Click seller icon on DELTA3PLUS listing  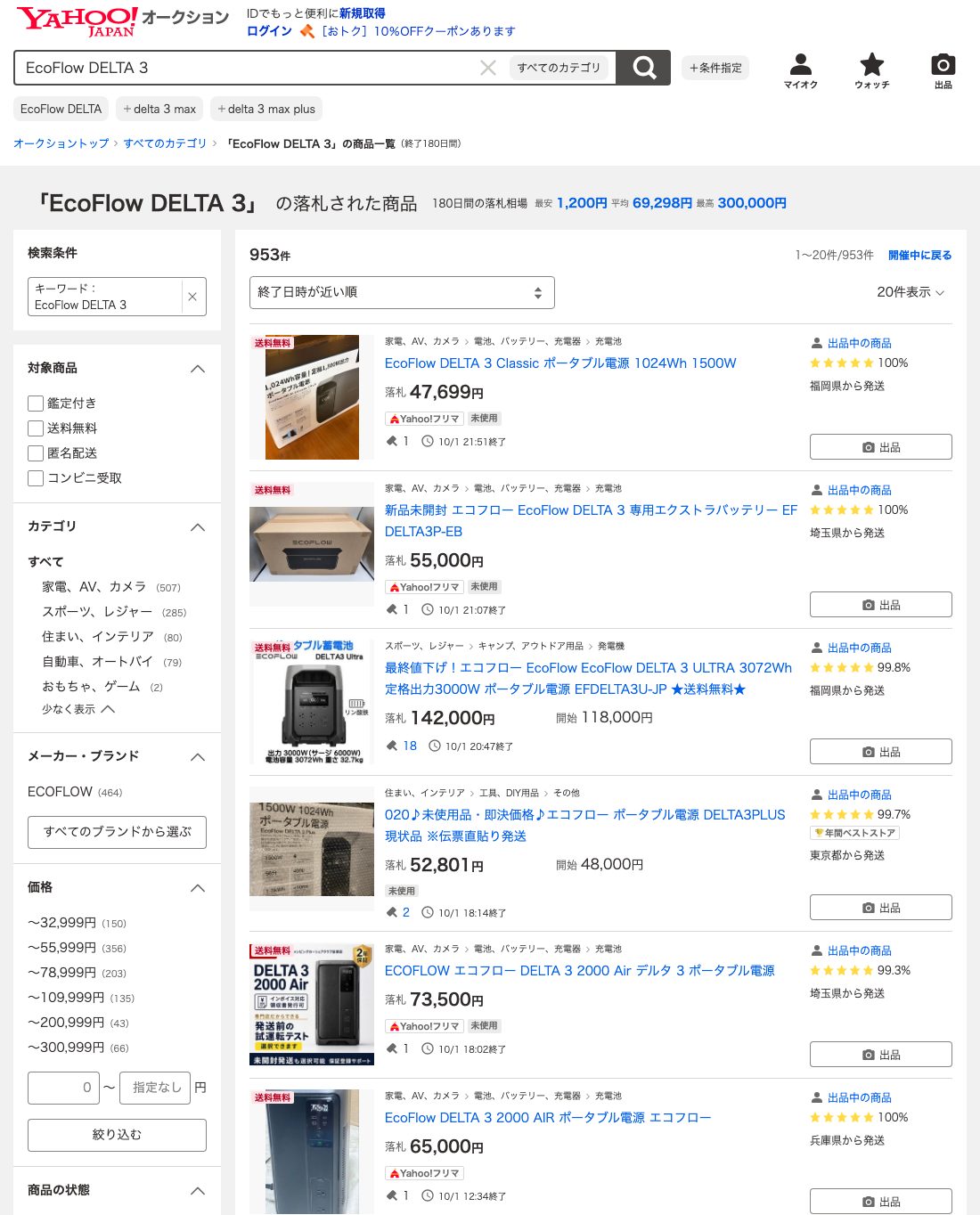click(817, 795)
